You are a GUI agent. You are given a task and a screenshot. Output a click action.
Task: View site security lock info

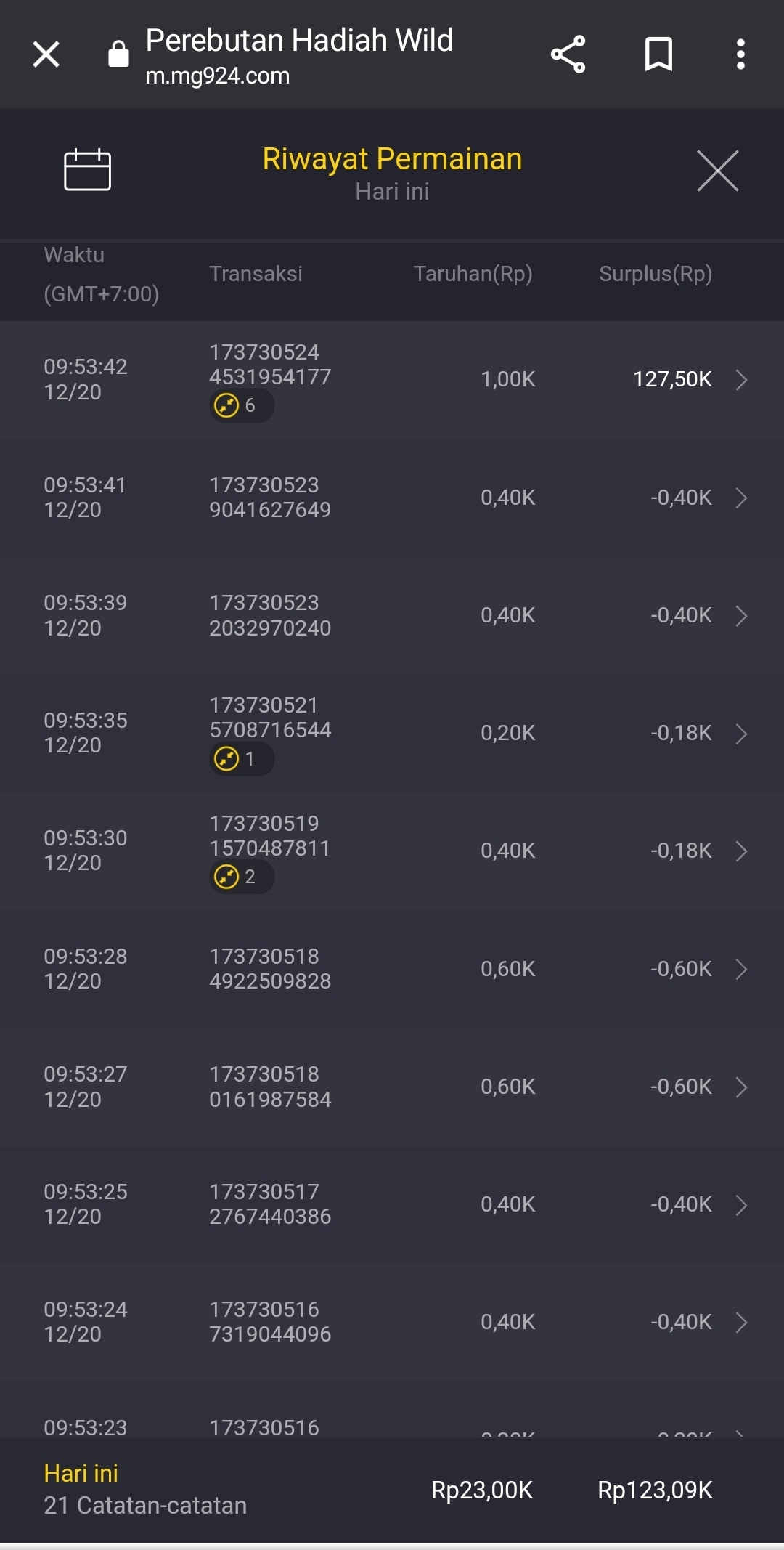(x=118, y=54)
